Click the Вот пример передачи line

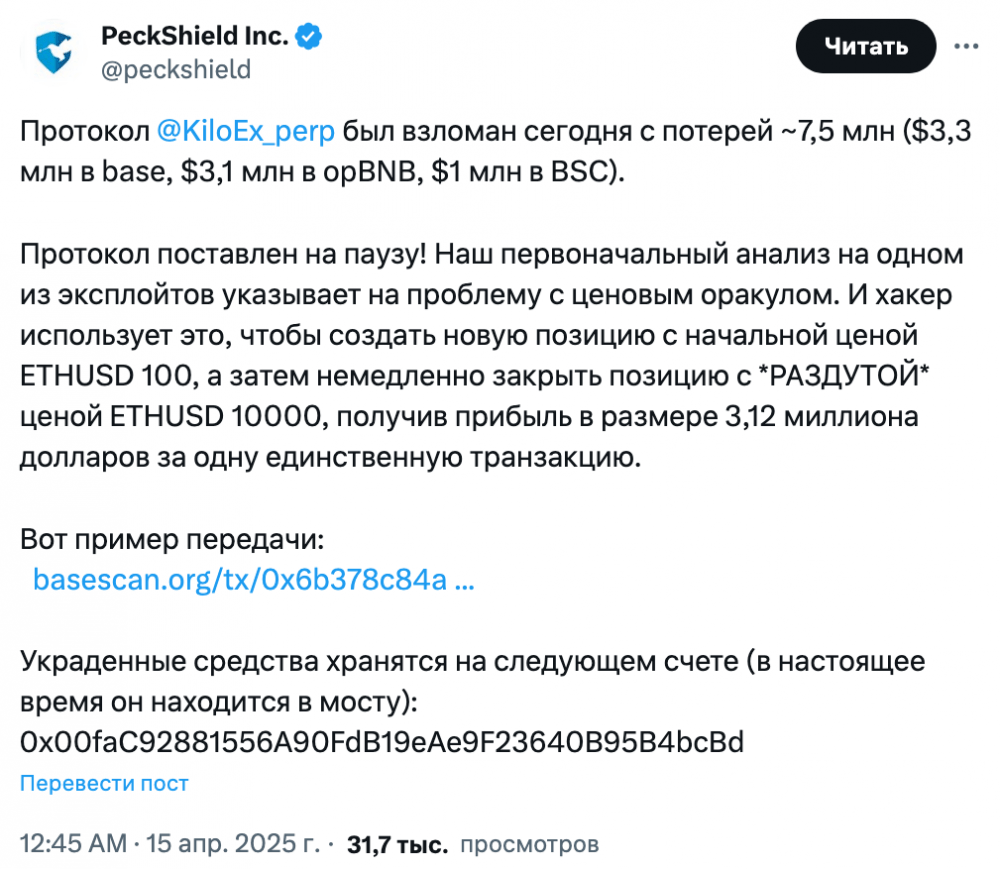click(x=172, y=540)
